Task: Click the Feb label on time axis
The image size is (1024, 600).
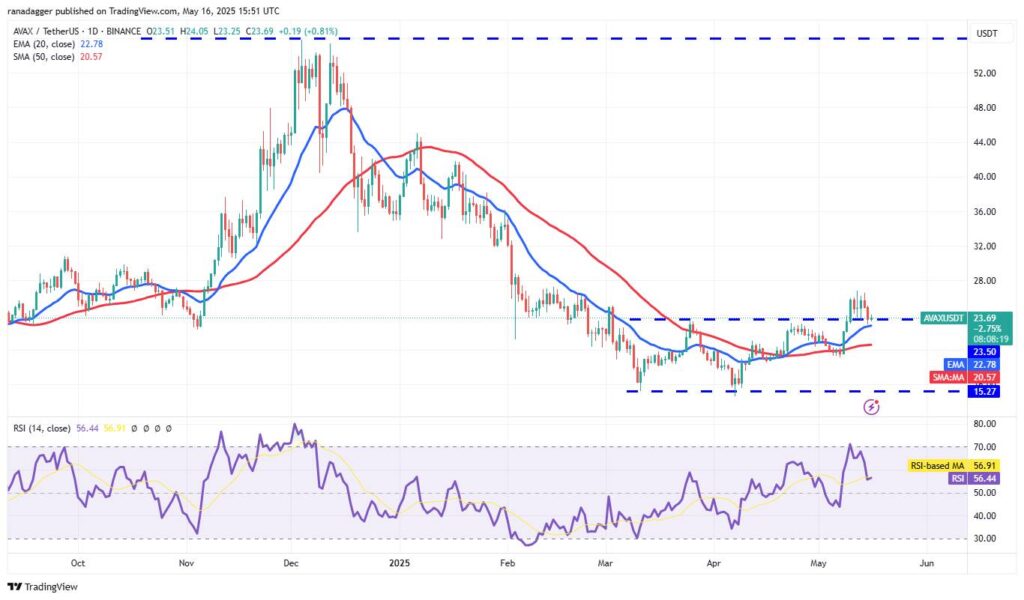Action: click(x=507, y=563)
